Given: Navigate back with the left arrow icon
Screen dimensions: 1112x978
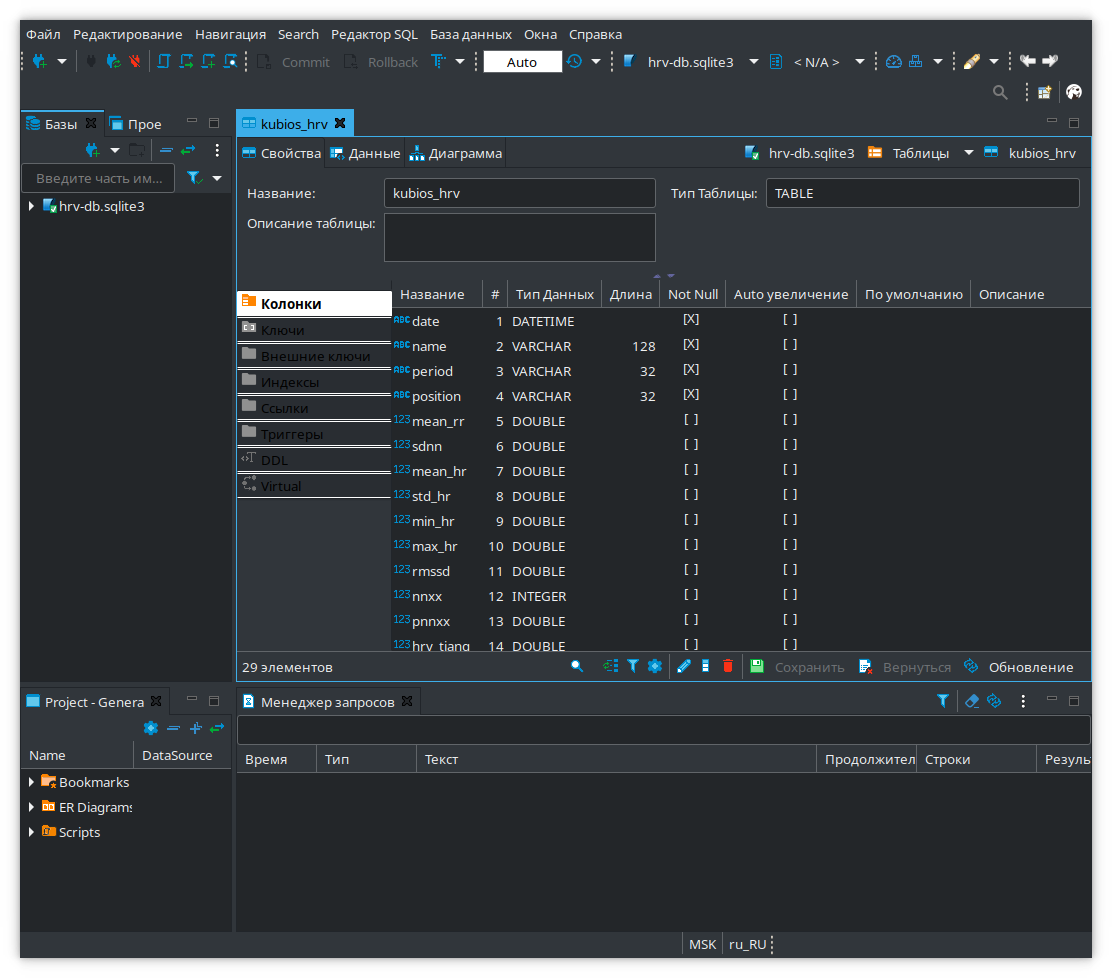Looking at the screenshot, I should pos(1028,61).
